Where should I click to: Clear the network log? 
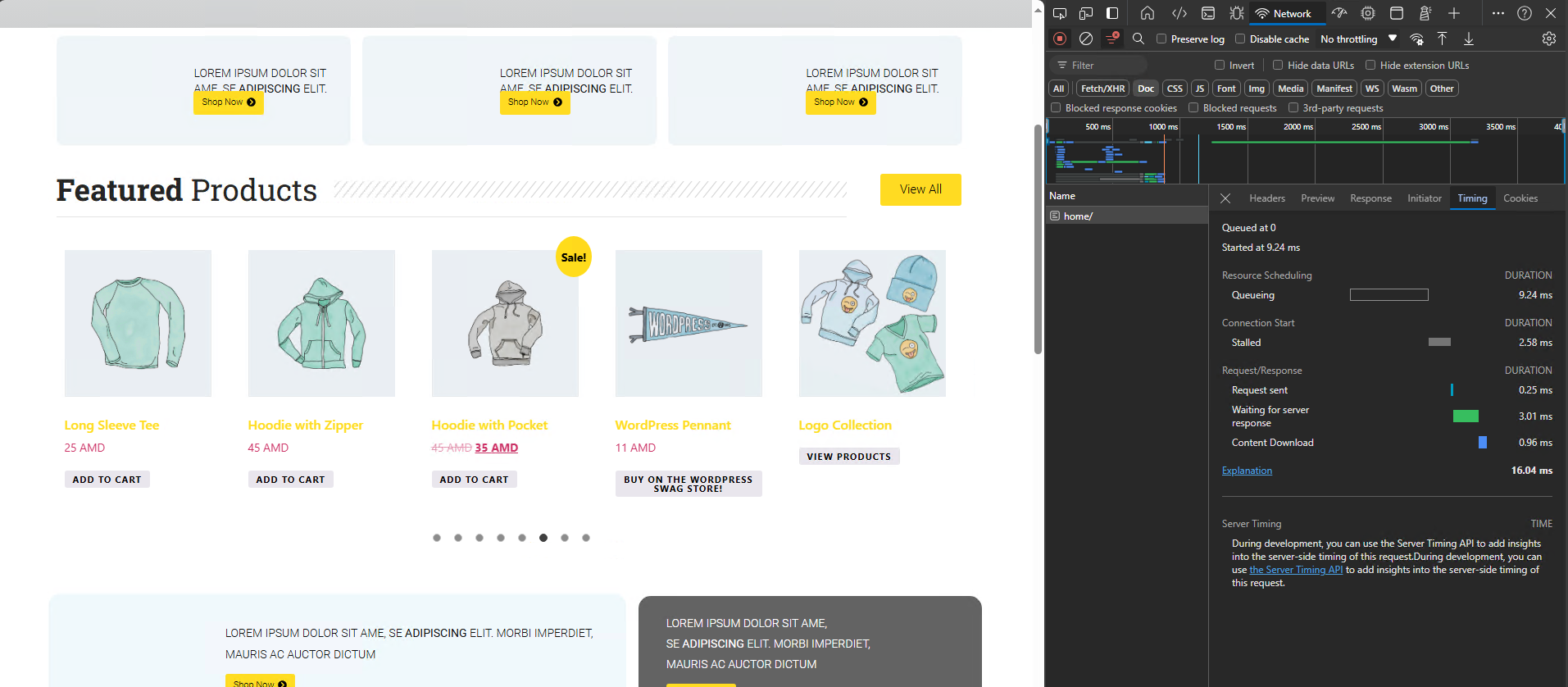(x=1086, y=39)
